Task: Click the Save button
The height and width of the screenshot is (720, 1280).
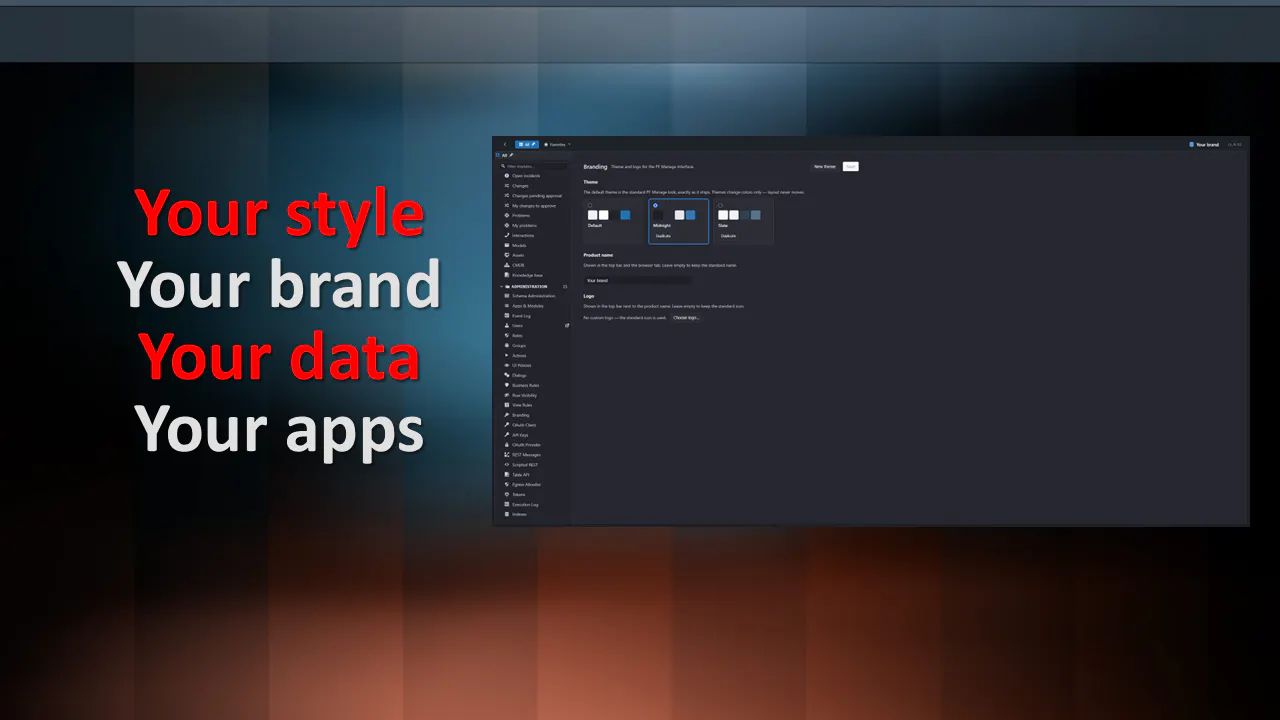Action: [851, 167]
